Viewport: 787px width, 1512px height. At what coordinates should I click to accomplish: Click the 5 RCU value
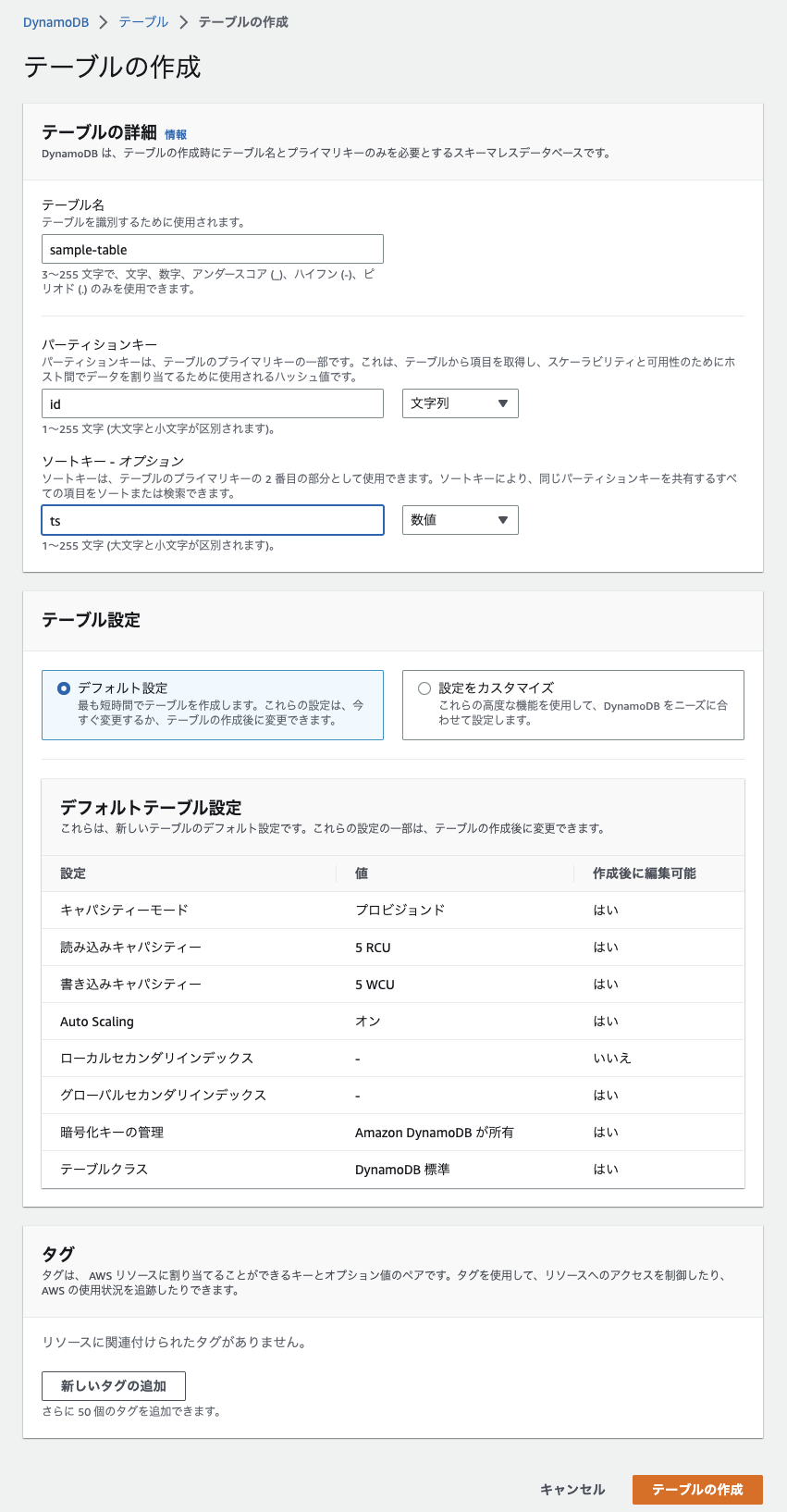pos(373,948)
